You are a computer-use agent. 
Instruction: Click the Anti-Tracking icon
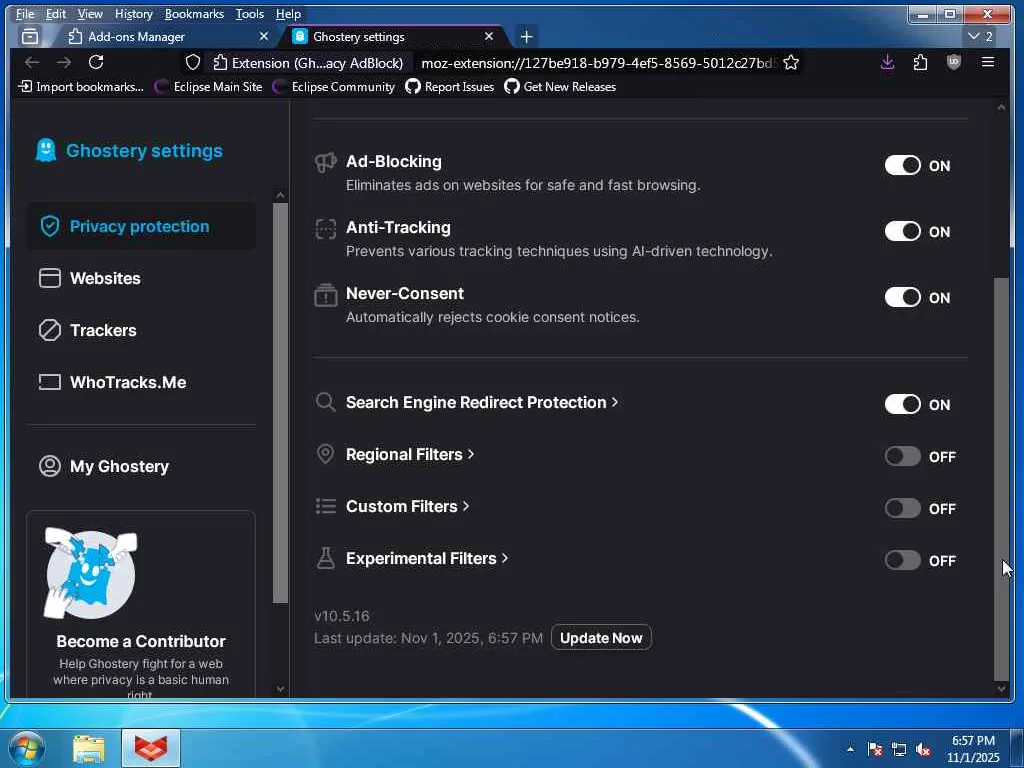(325, 229)
